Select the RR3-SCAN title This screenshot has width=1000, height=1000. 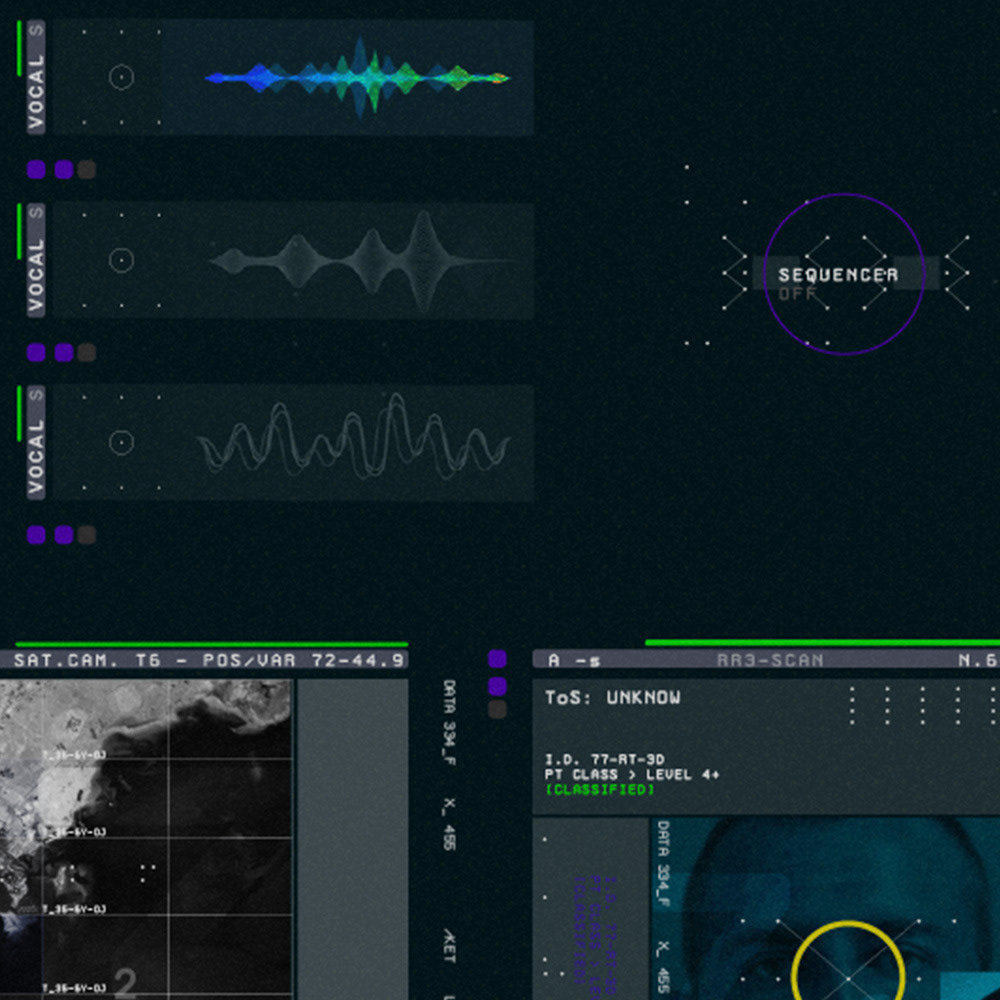[x=770, y=660]
